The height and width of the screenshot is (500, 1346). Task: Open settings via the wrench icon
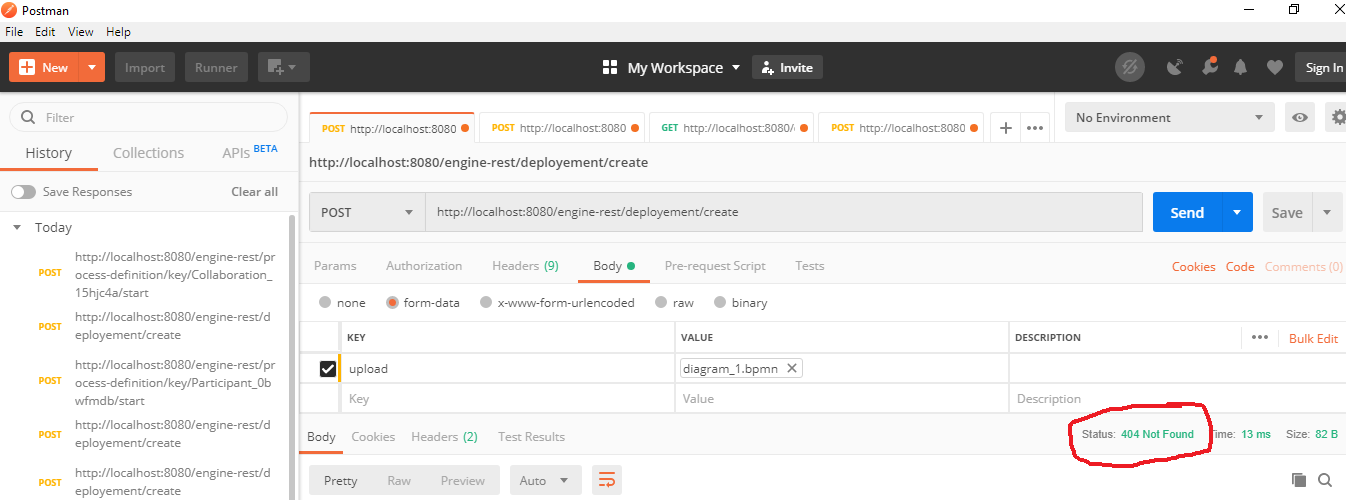click(1209, 67)
